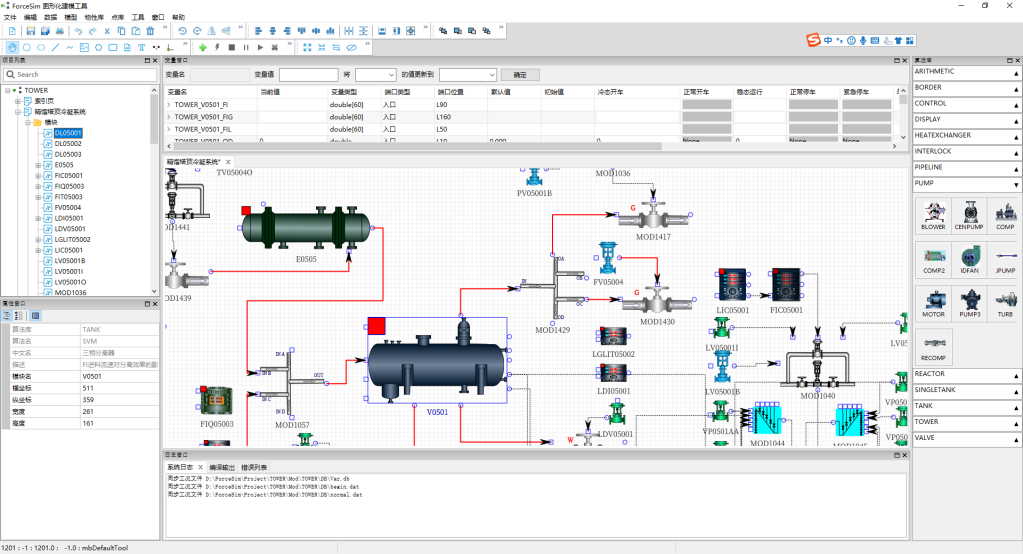This screenshot has width=1023, height=554.
Task: Click the Stop button in simulation toolbar
Action: point(232,47)
